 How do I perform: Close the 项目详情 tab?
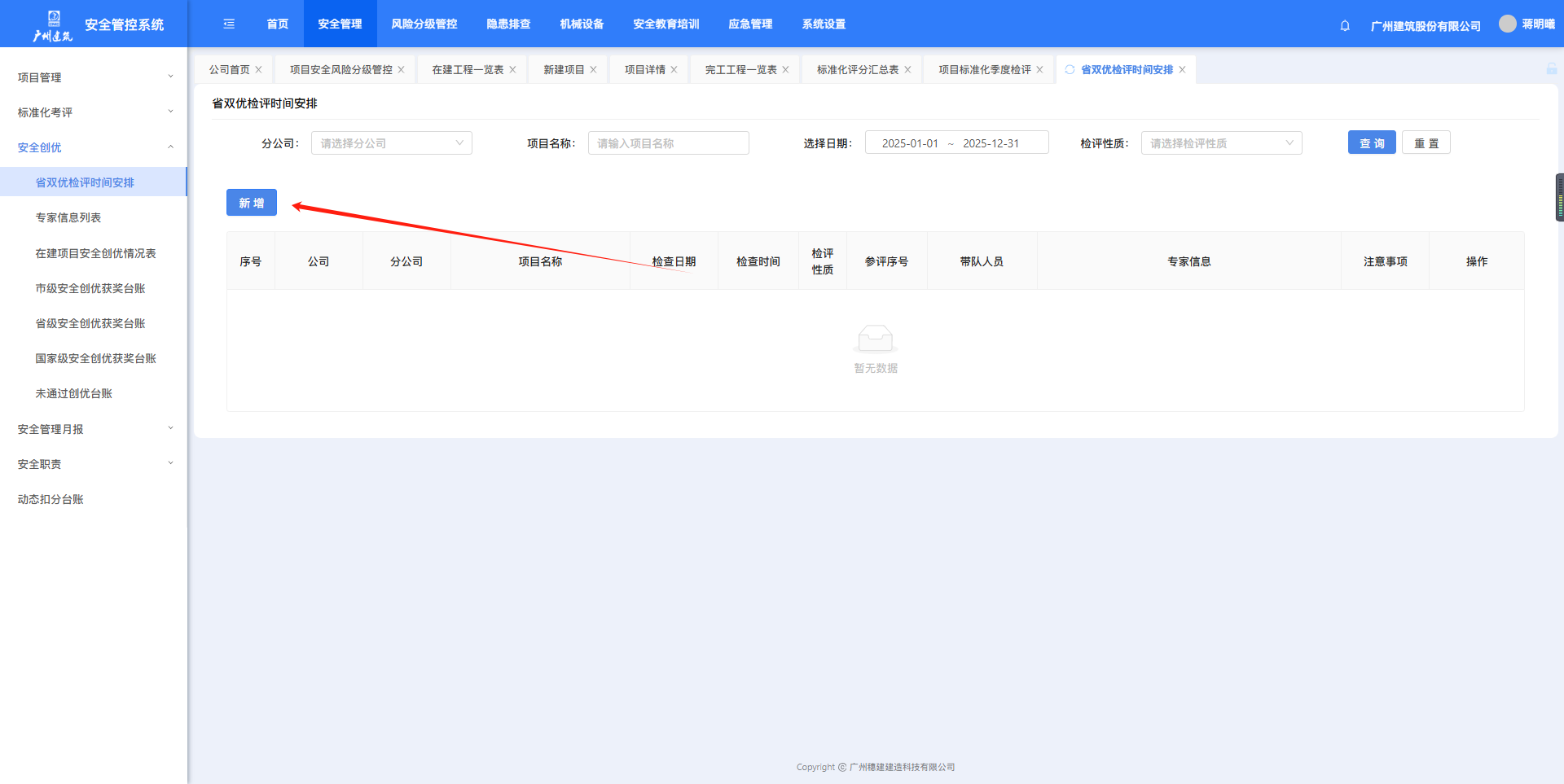(x=674, y=70)
